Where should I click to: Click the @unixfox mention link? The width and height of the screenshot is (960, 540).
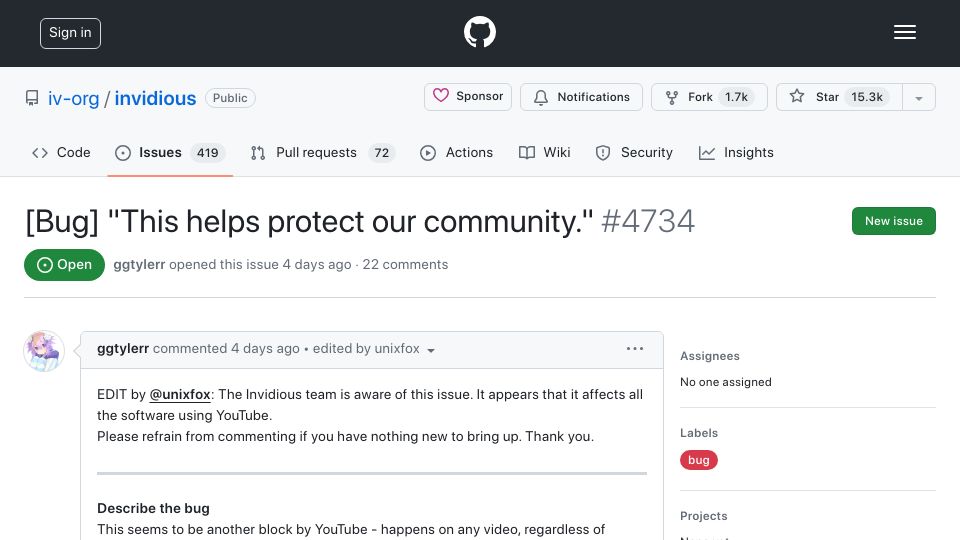click(x=180, y=394)
